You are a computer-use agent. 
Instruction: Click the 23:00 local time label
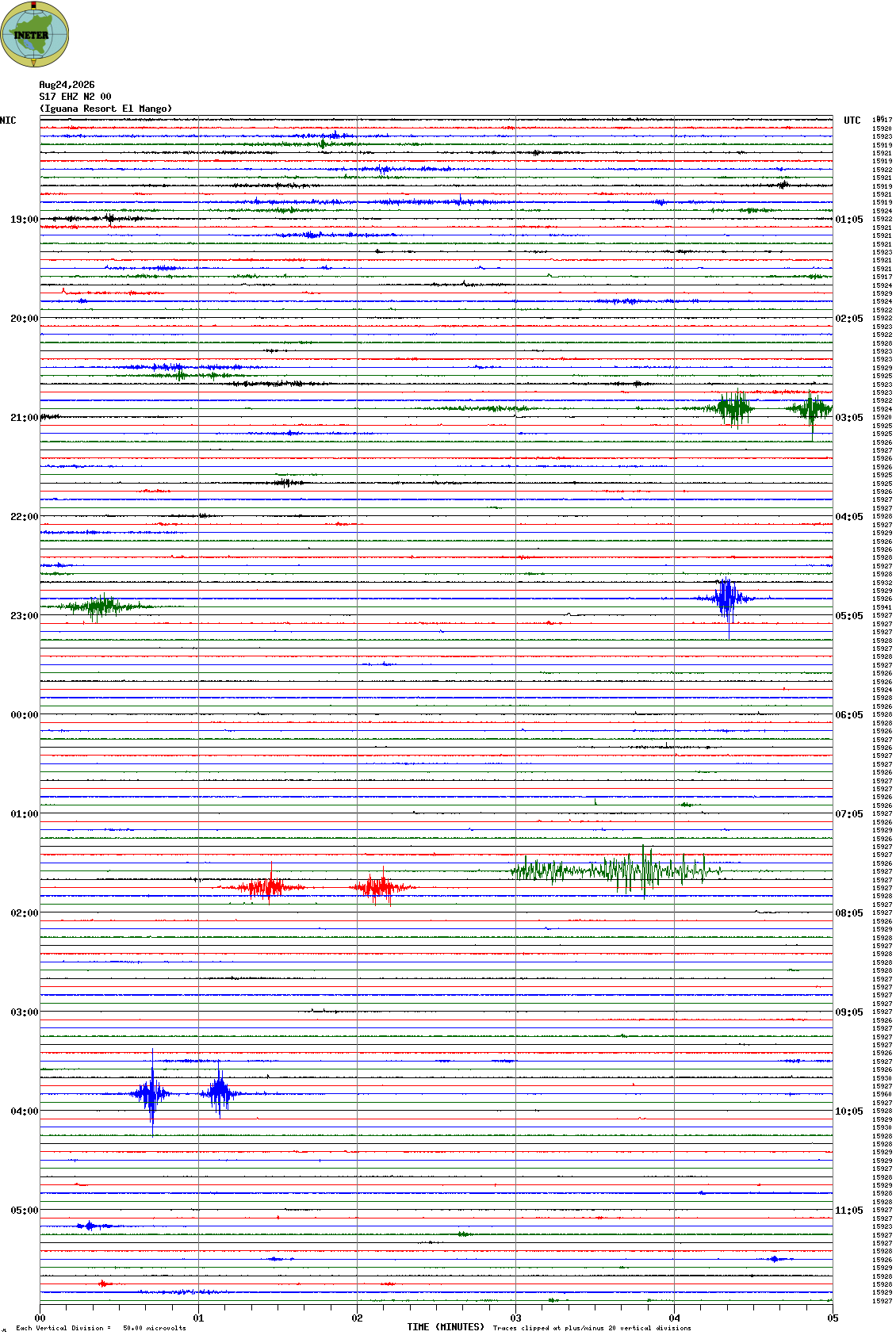(x=24, y=616)
